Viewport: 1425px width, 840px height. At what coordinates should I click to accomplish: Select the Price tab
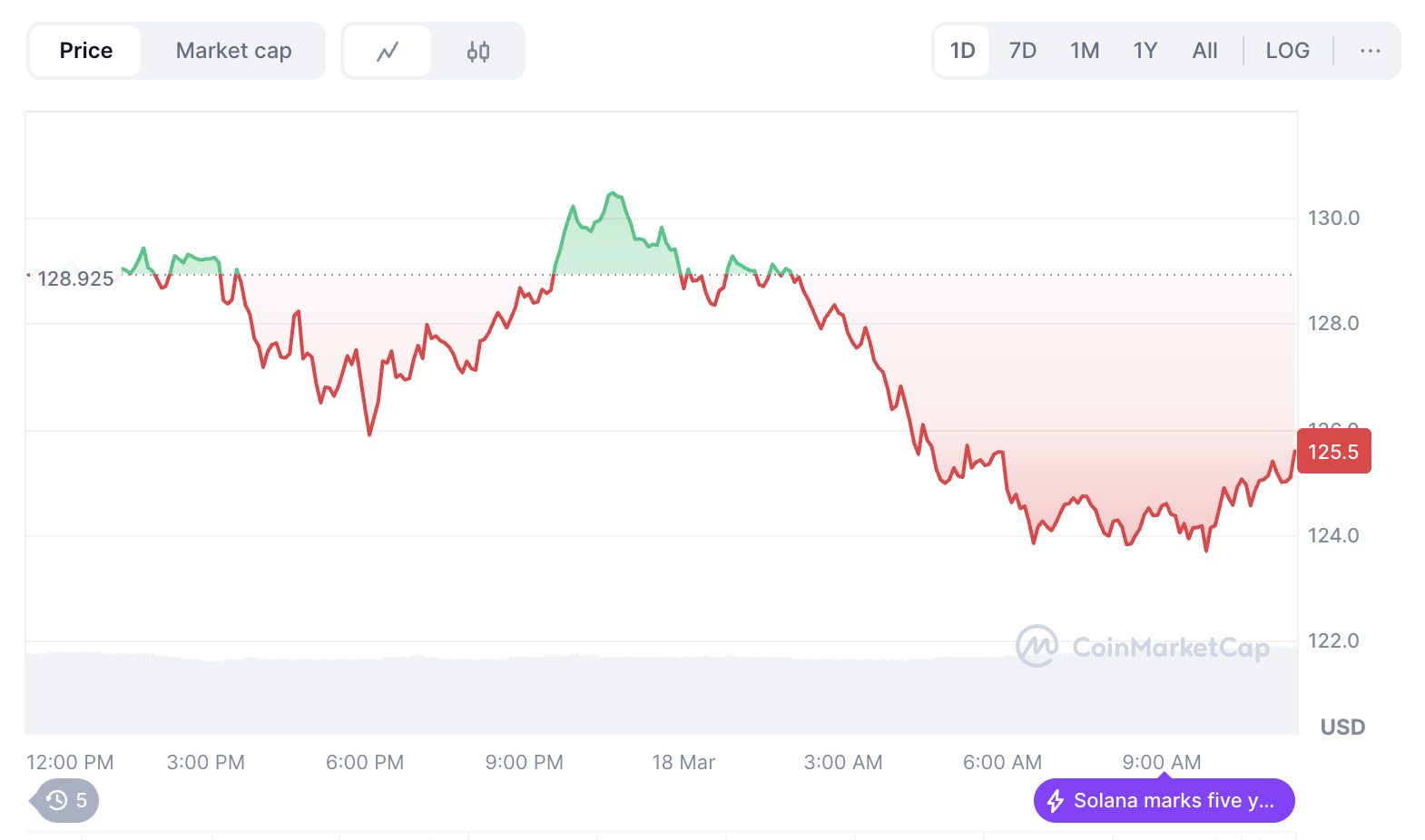tap(86, 51)
